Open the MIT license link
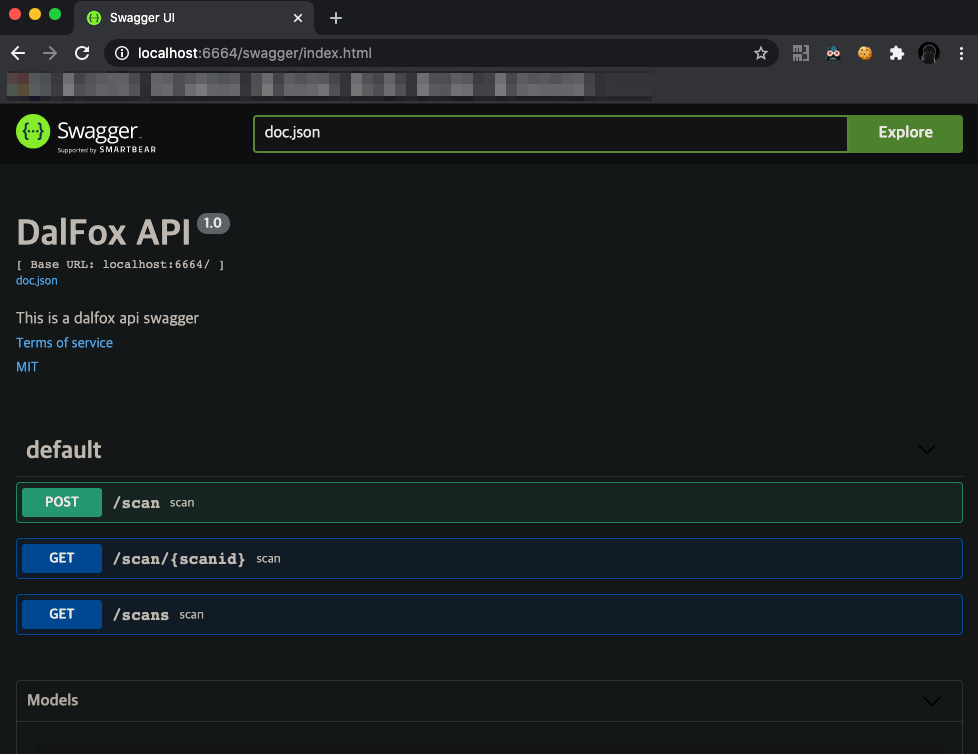 coord(27,367)
